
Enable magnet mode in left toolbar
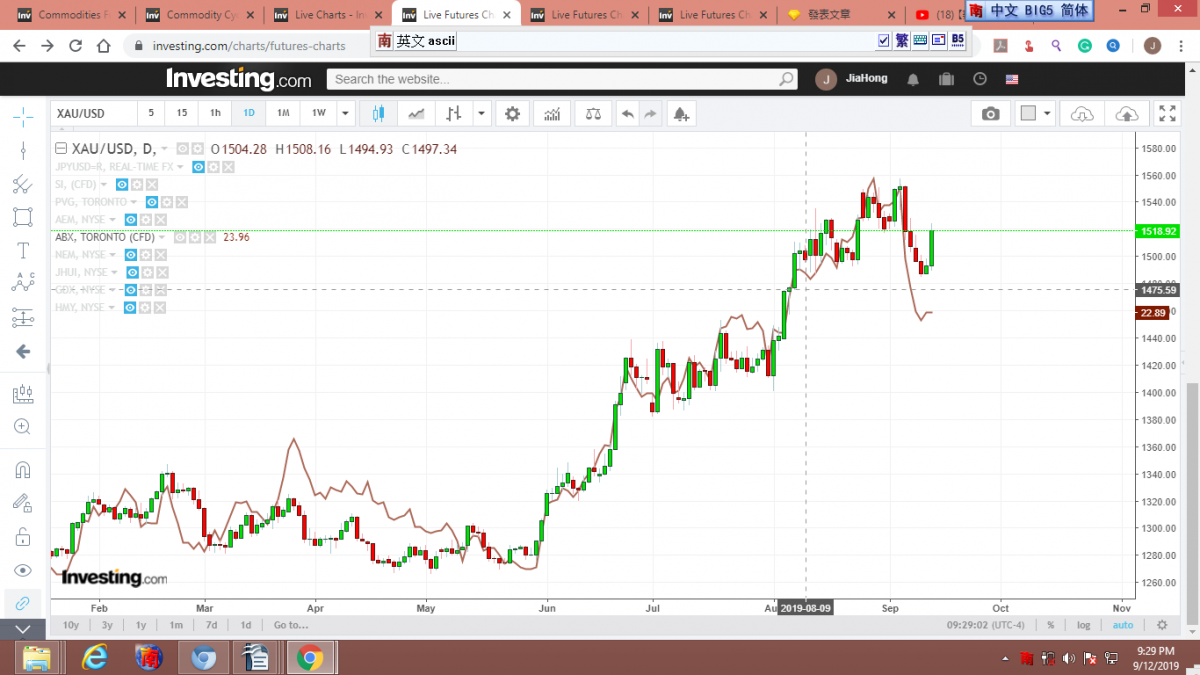22,469
